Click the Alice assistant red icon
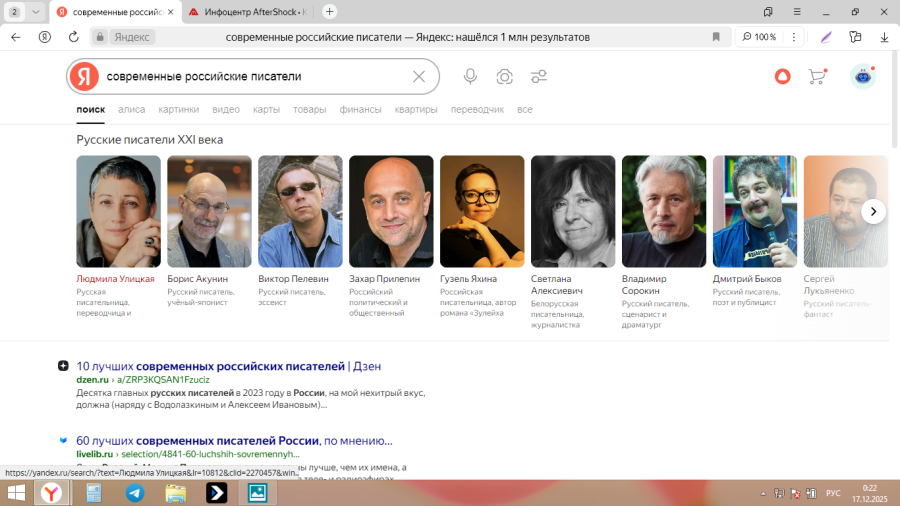Screen dimensions: 900x506 (x=782, y=77)
